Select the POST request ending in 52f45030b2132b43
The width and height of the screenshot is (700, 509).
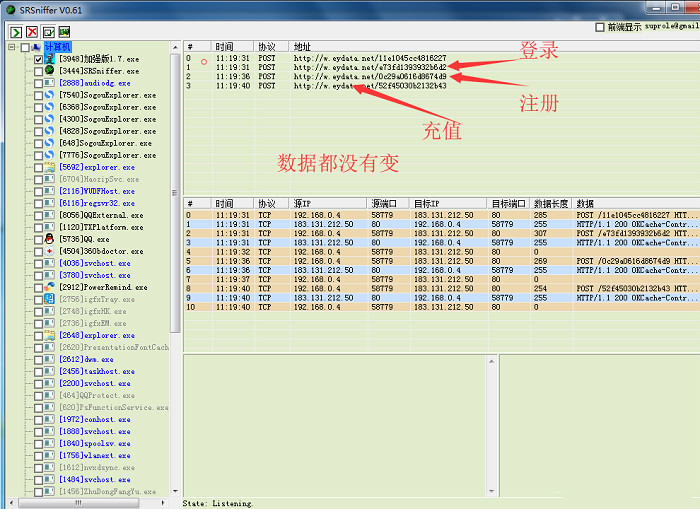pos(370,87)
